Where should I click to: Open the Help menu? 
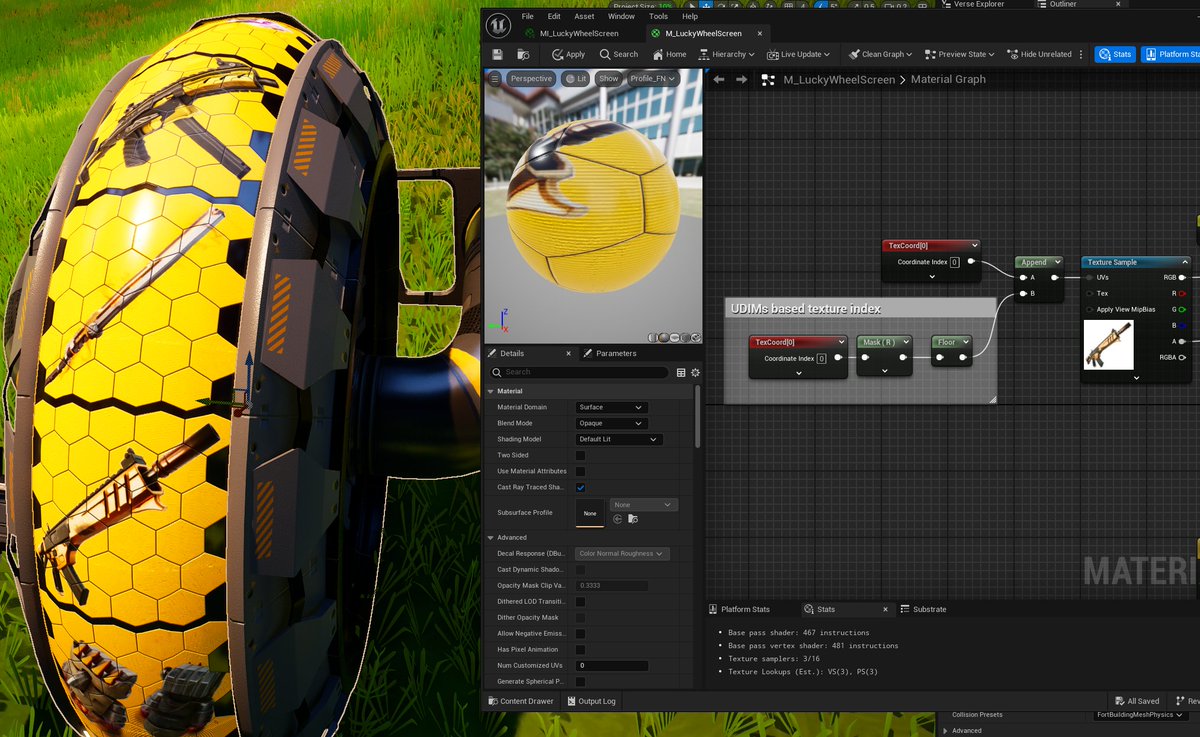690,16
